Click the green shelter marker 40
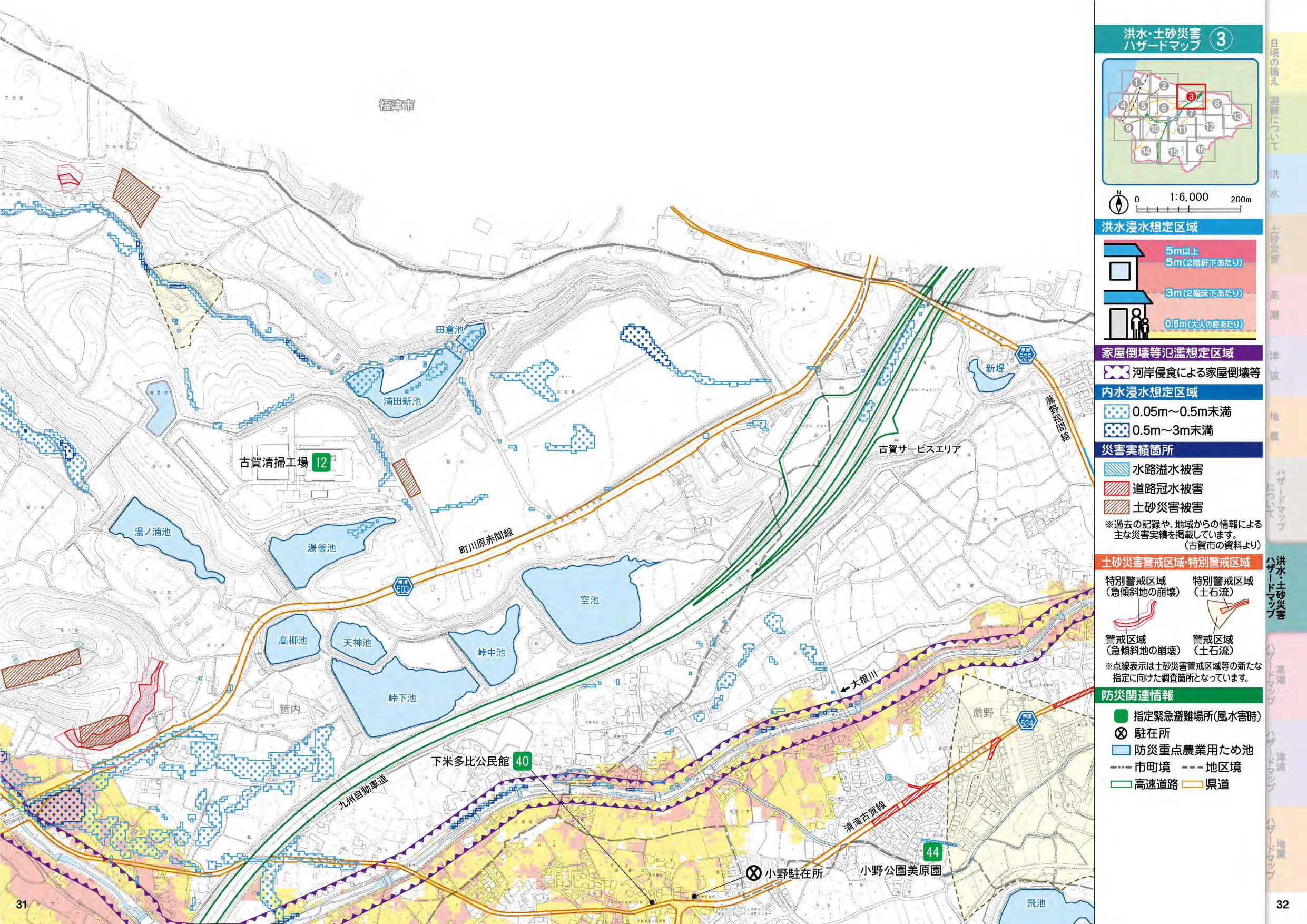The width and height of the screenshot is (1307, 924). click(x=522, y=761)
